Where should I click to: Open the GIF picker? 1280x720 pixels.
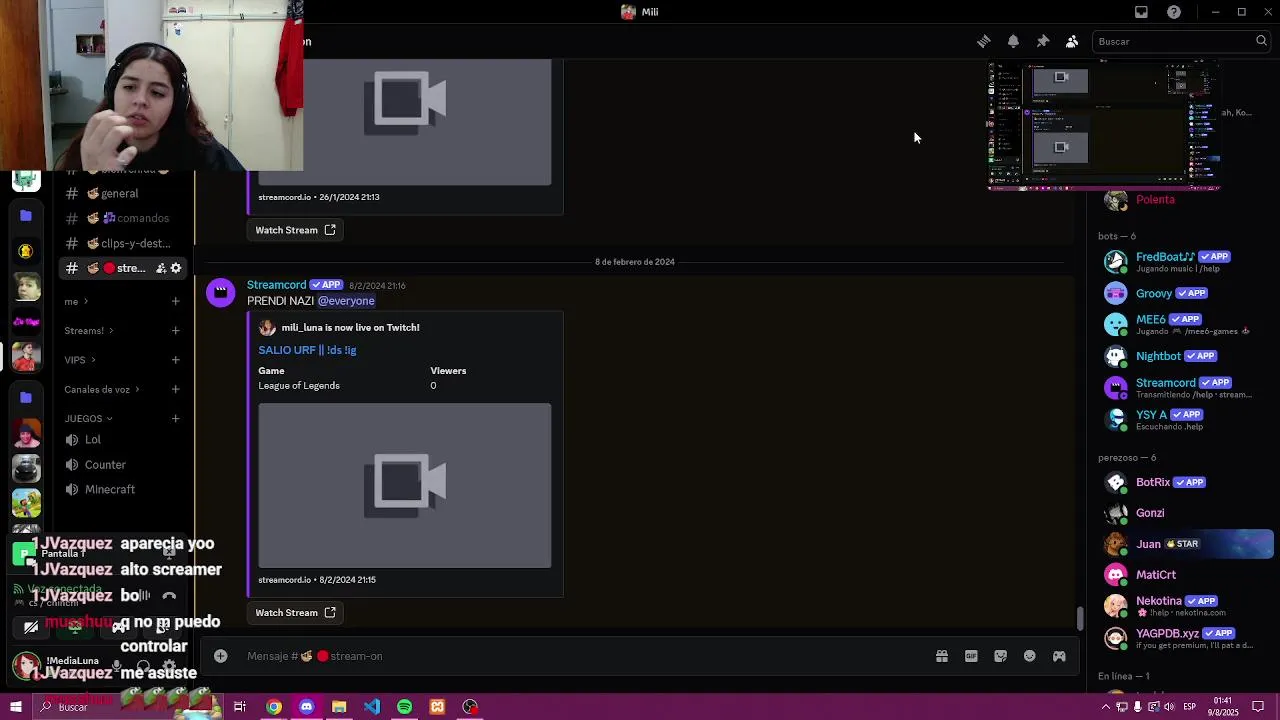tap(971, 656)
